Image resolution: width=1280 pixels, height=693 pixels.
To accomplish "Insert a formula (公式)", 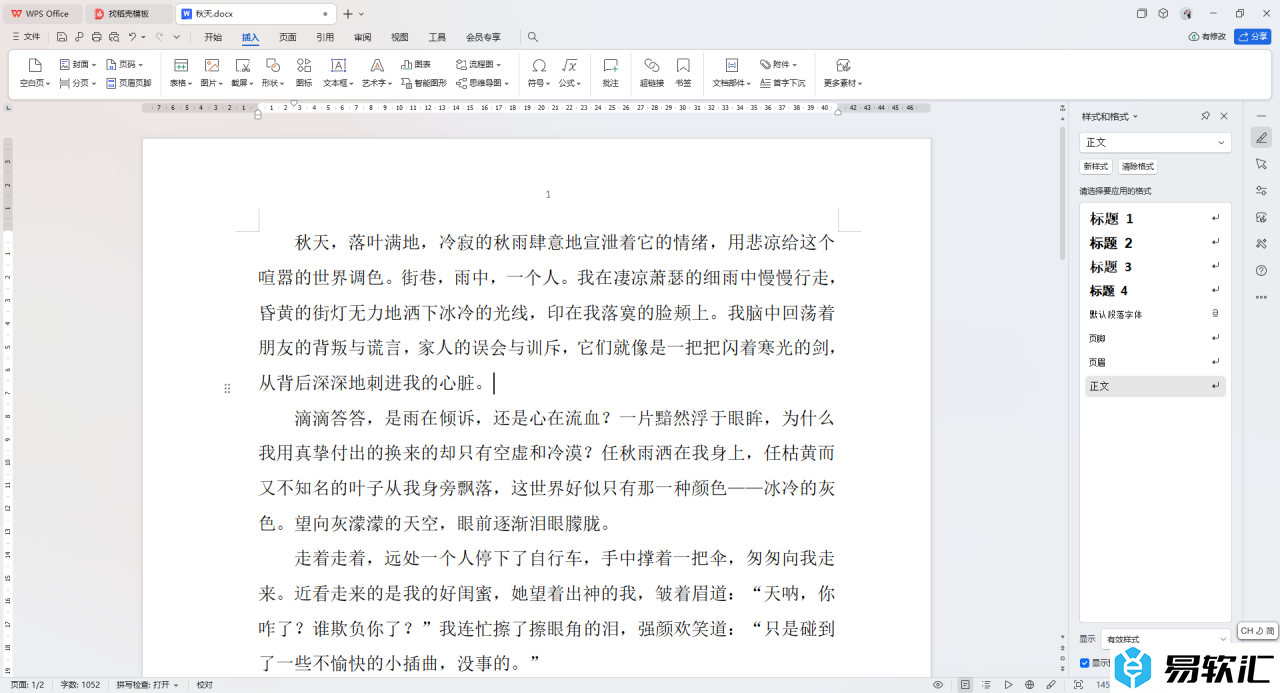I will pyautogui.click(x=570, y=73).
